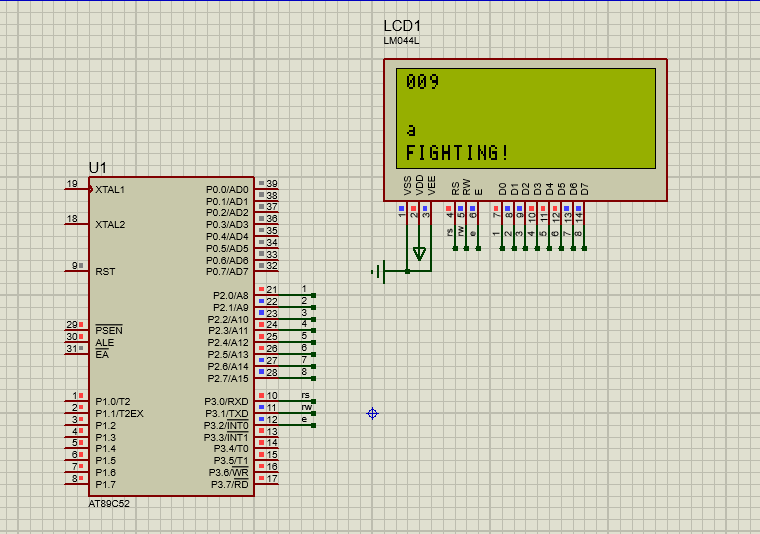760x534 pixels.
Task: Click the rs net label on P3.0 wire
Action: pyautogui.click(x=305, y=395)
